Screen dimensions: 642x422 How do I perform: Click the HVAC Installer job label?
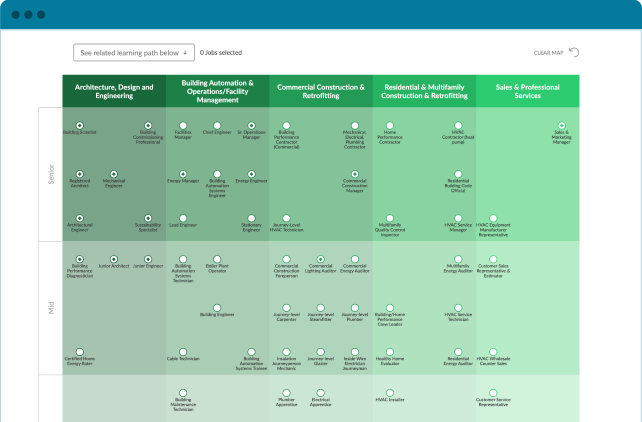click(x=389, y=400)
